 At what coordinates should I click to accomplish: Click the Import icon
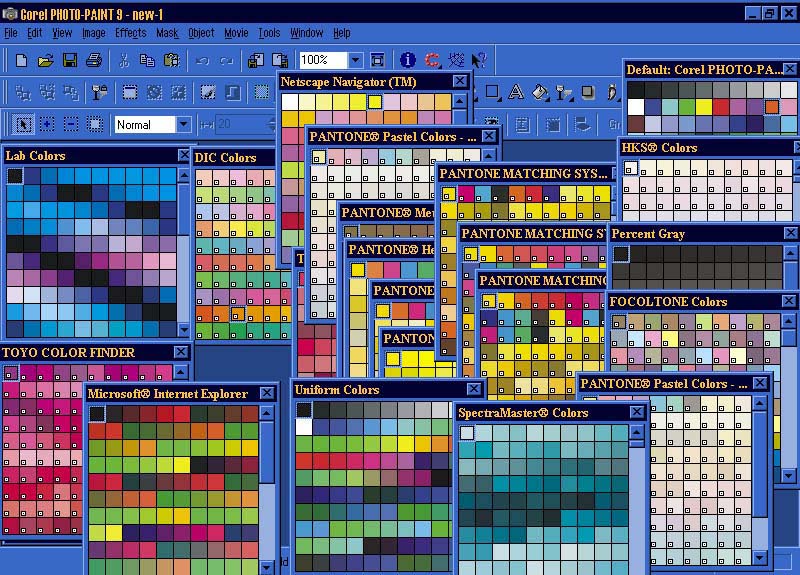[x=256, y=60]
